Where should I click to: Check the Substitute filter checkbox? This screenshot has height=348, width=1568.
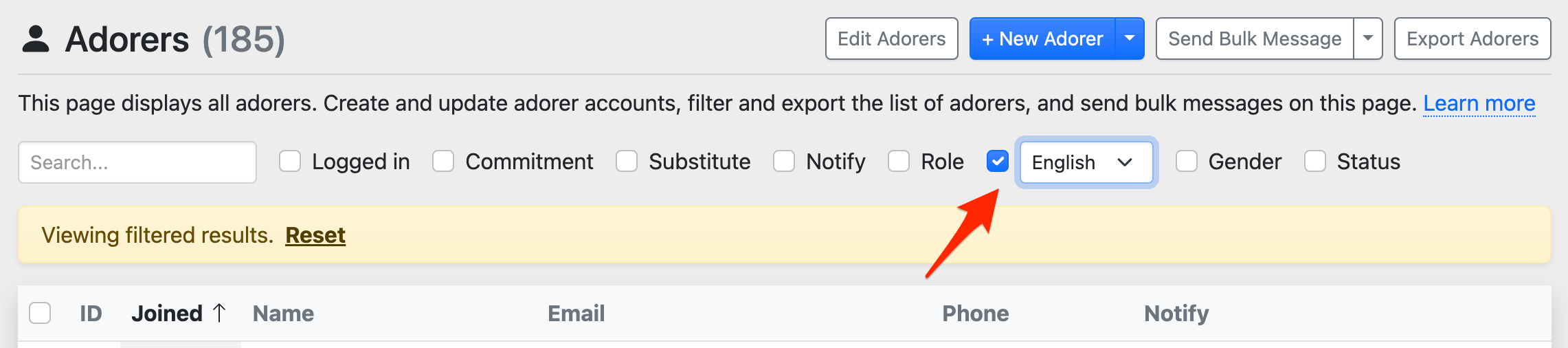pyautogui.click(x=627, y=162)
